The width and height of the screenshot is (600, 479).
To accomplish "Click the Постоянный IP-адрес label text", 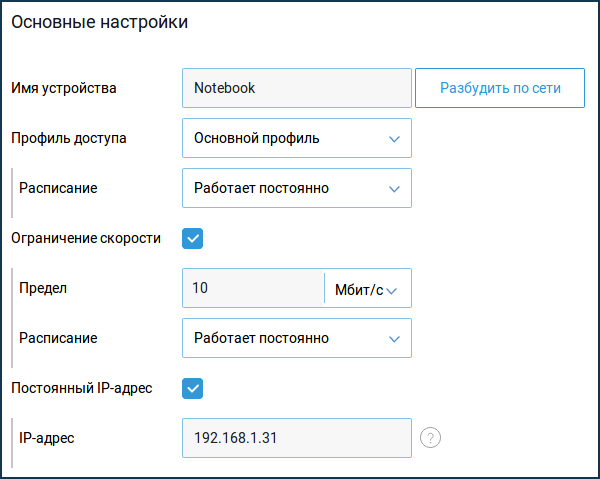I will coord(82,388).
